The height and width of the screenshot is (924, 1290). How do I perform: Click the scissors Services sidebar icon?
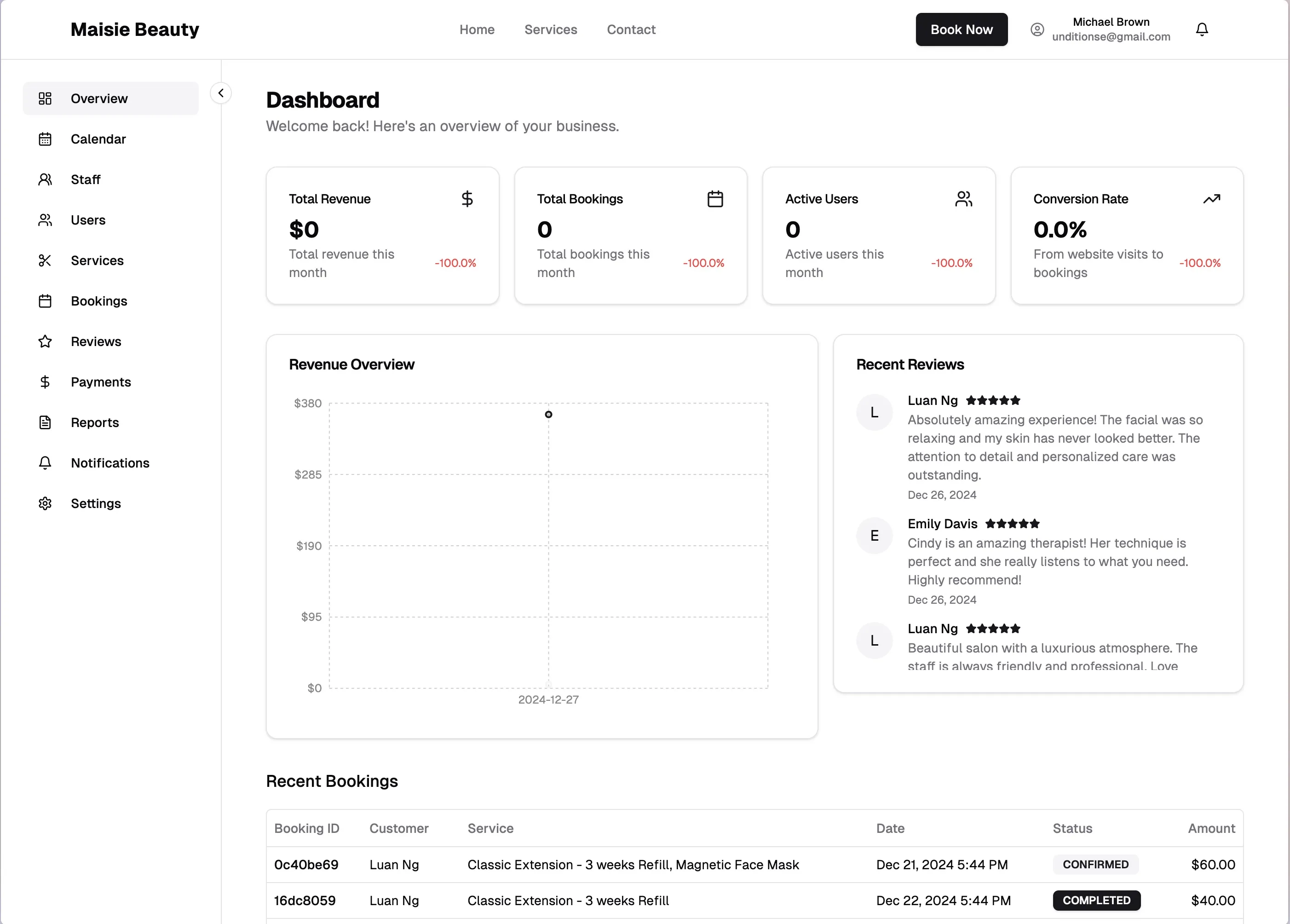pos(45,260)
